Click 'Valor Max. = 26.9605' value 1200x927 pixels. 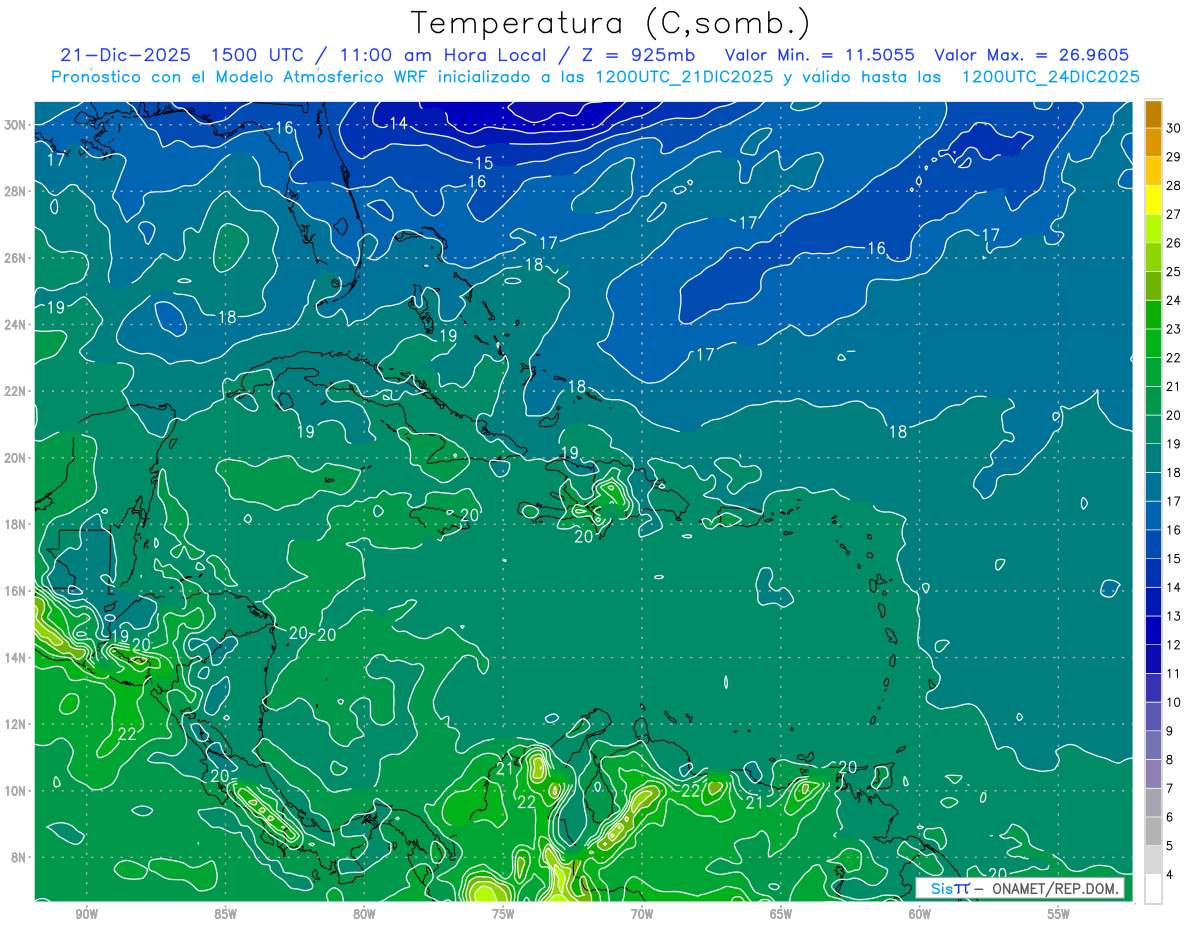[1032, 55]
